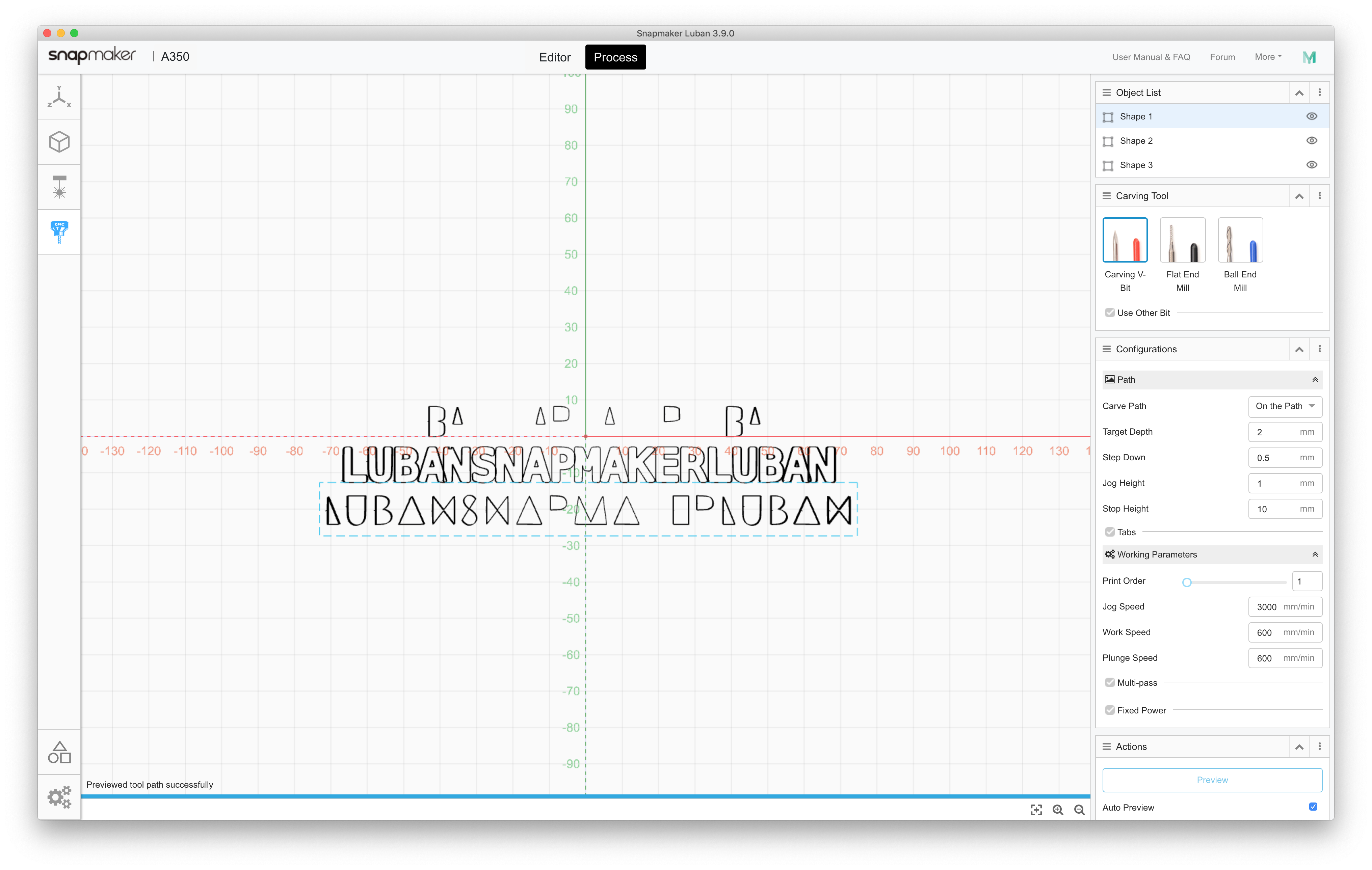Image resolution: width=1372 pixels, height=870 pixels.
Task: Switch to the 3D Printing module icon
Action: (x=59, y=142)
